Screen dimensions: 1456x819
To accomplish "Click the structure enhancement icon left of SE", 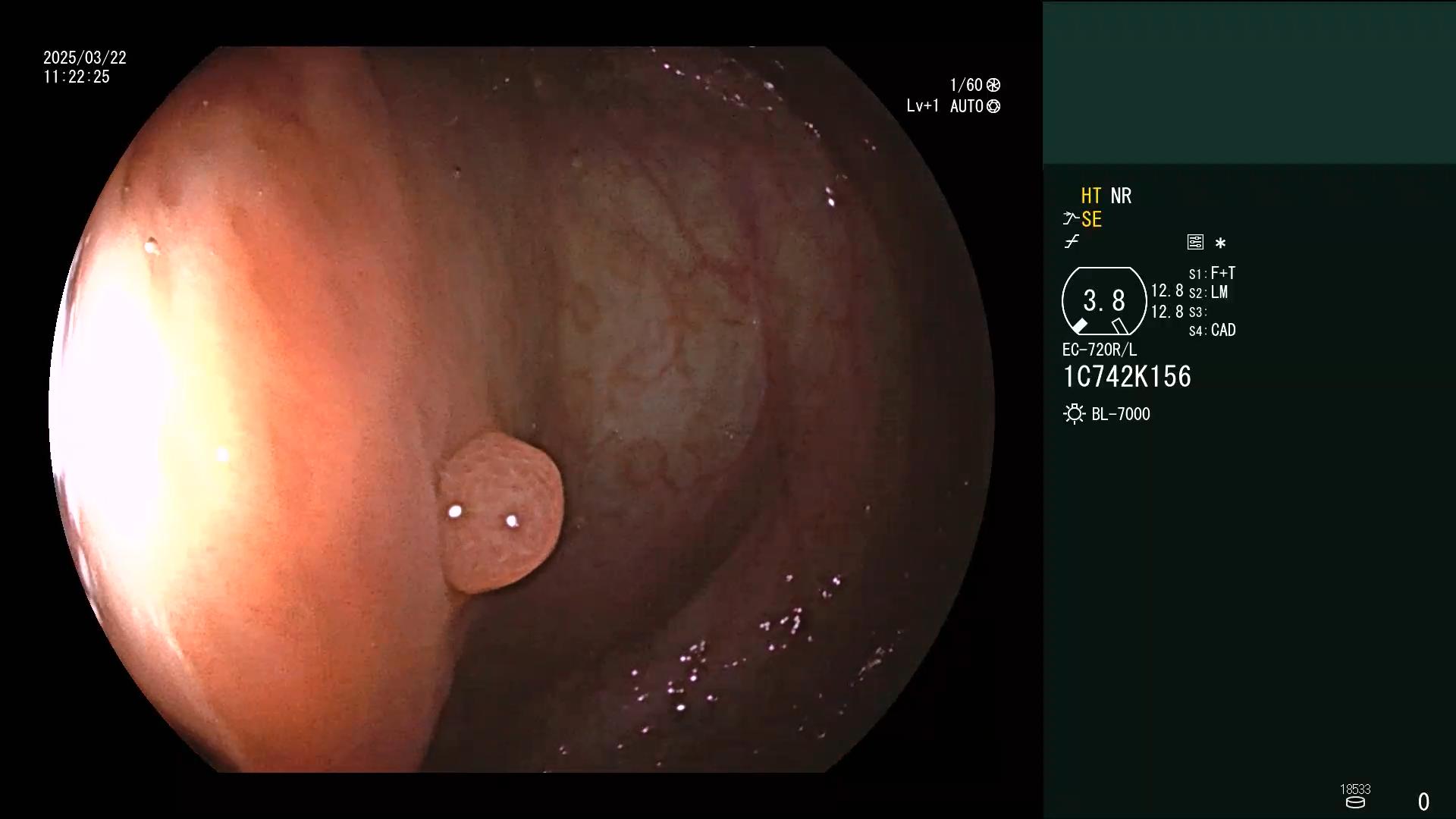I will click(1070, 219).
